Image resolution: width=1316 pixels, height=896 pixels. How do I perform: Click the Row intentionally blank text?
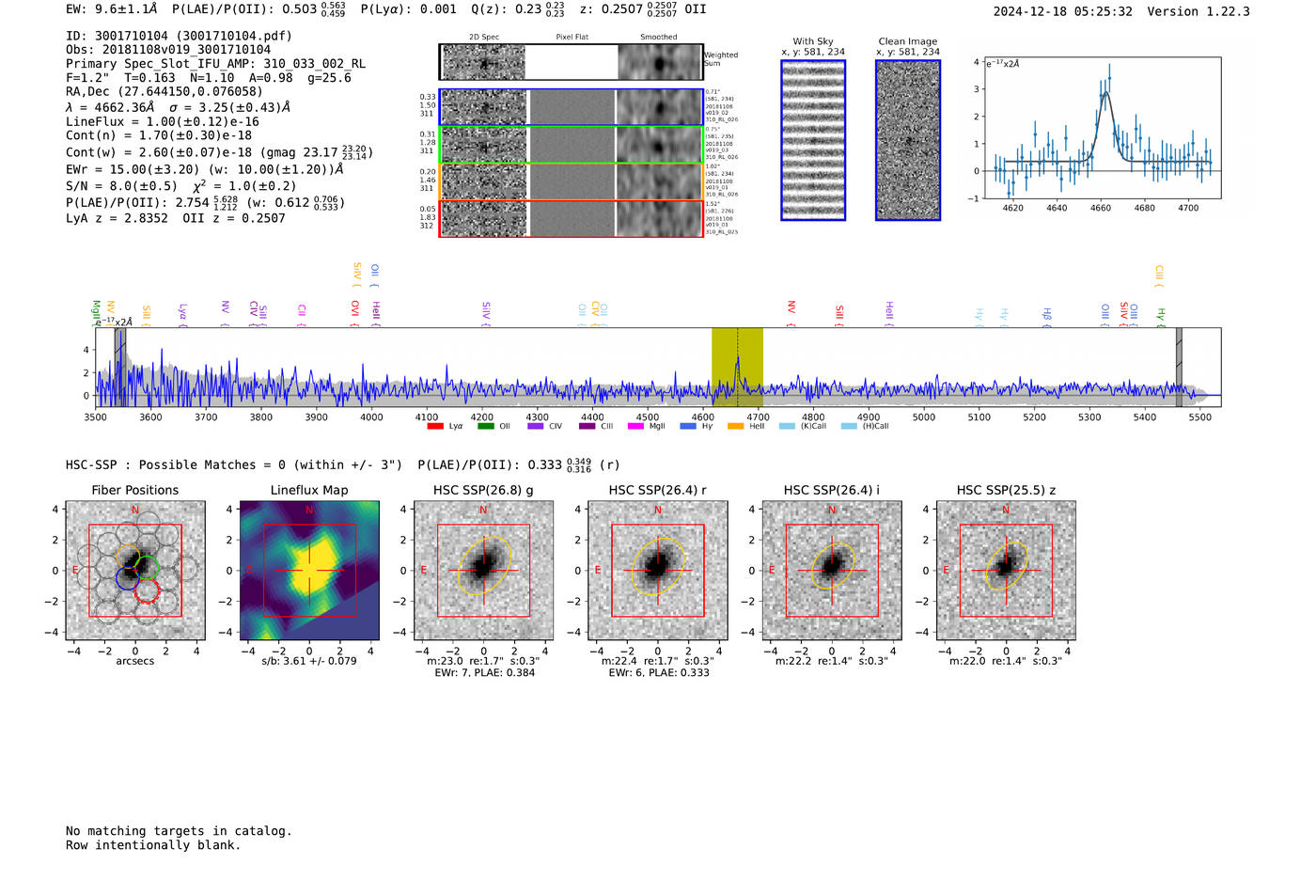153,845
